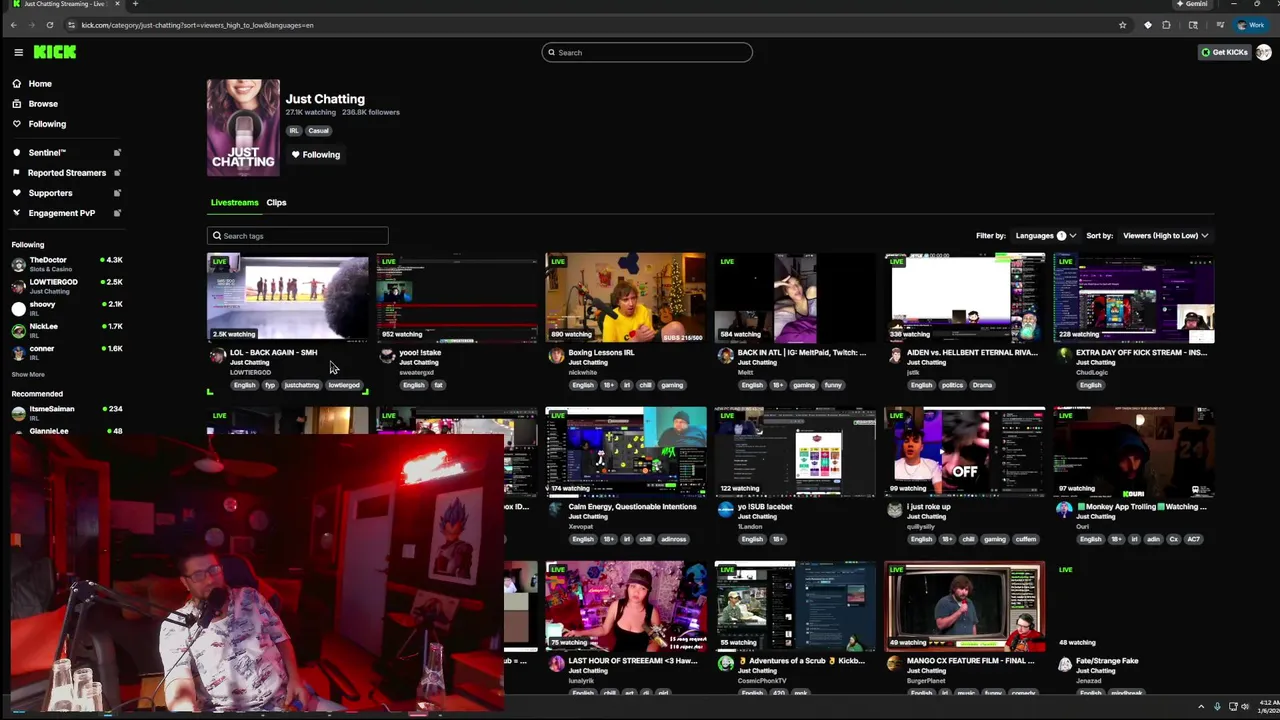The image size is (1280, 720).
Task: Open Languages filter dropdown
Action: click(x=1046, y=236)
